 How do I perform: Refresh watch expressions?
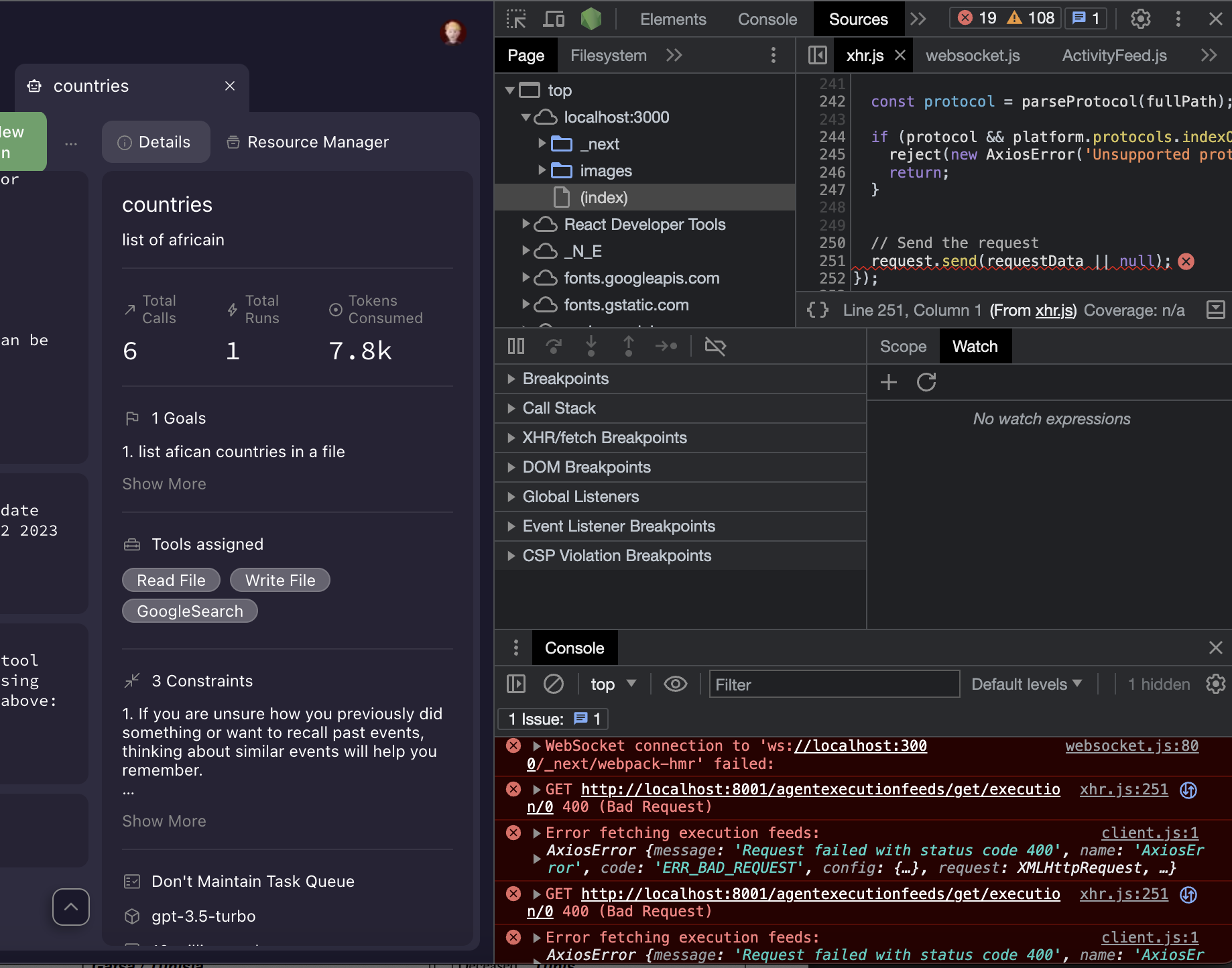926,382
